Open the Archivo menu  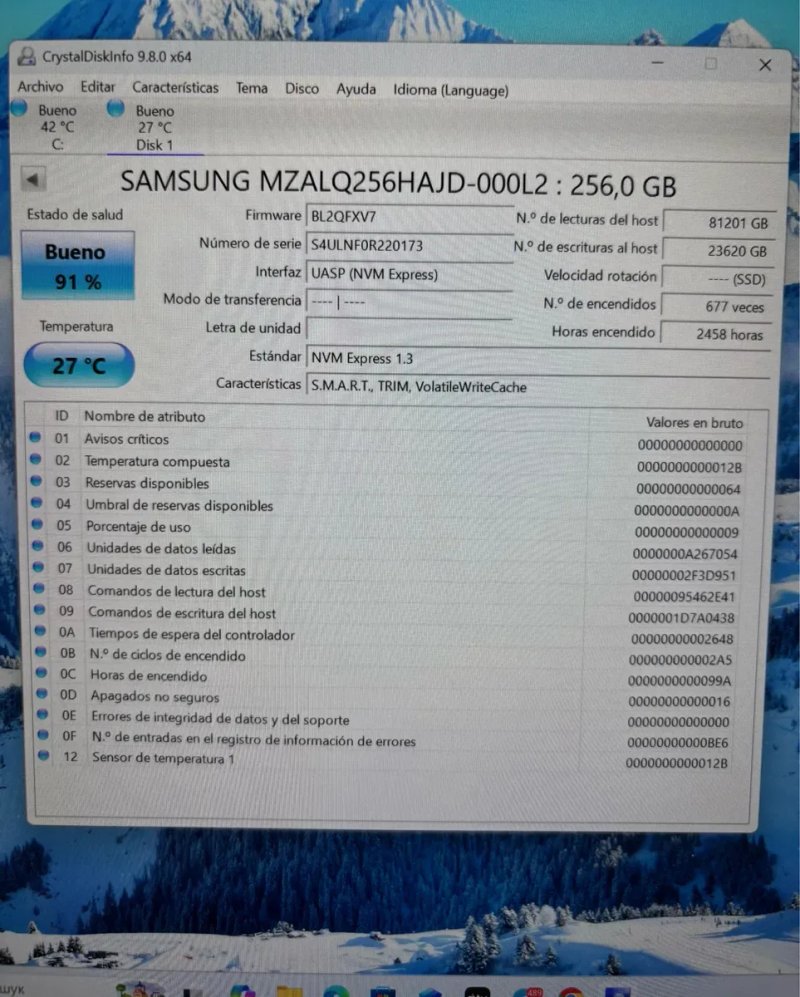[x=40, y=86]
